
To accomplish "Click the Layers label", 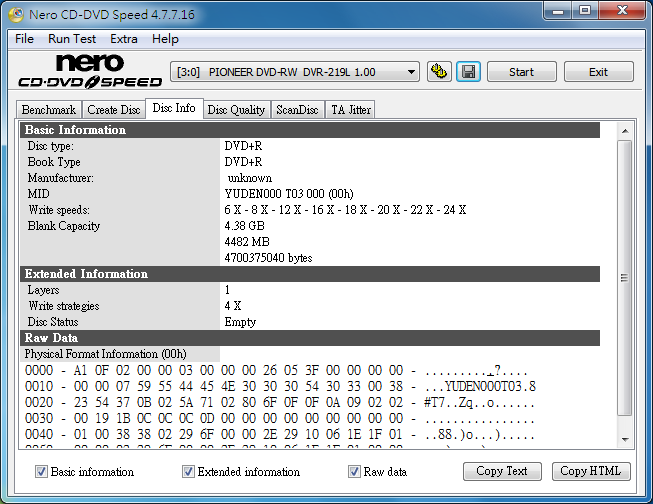I will tap(43, 290).
